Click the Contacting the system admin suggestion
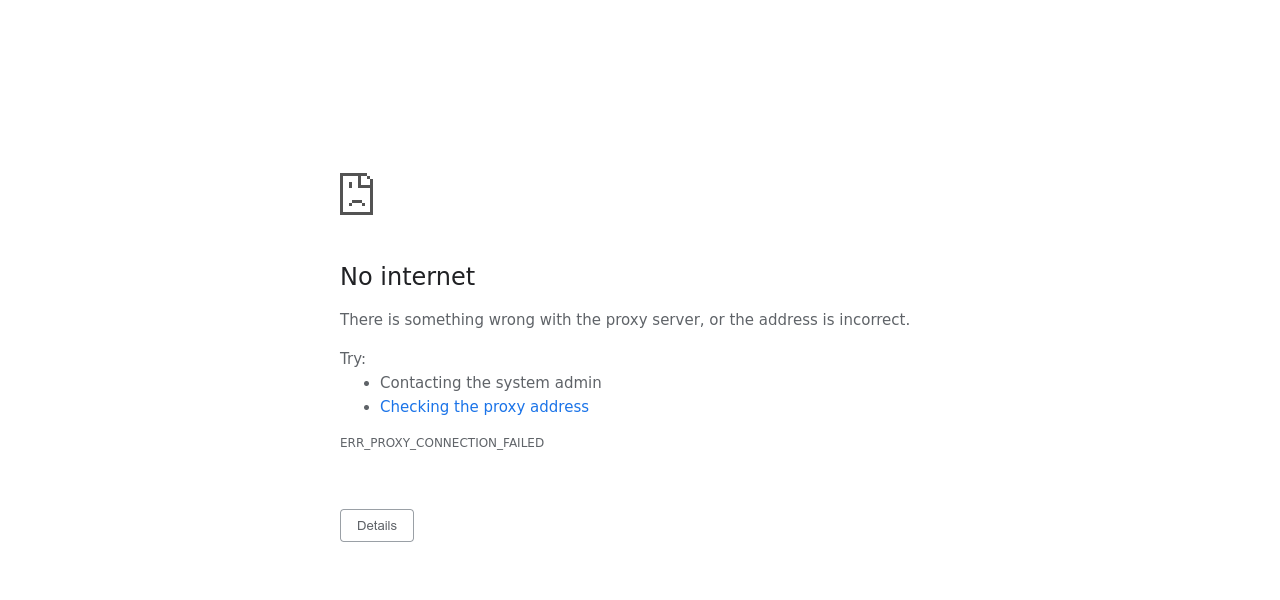The height and width of the screenshot is (600, 1280). coord(490,383)
